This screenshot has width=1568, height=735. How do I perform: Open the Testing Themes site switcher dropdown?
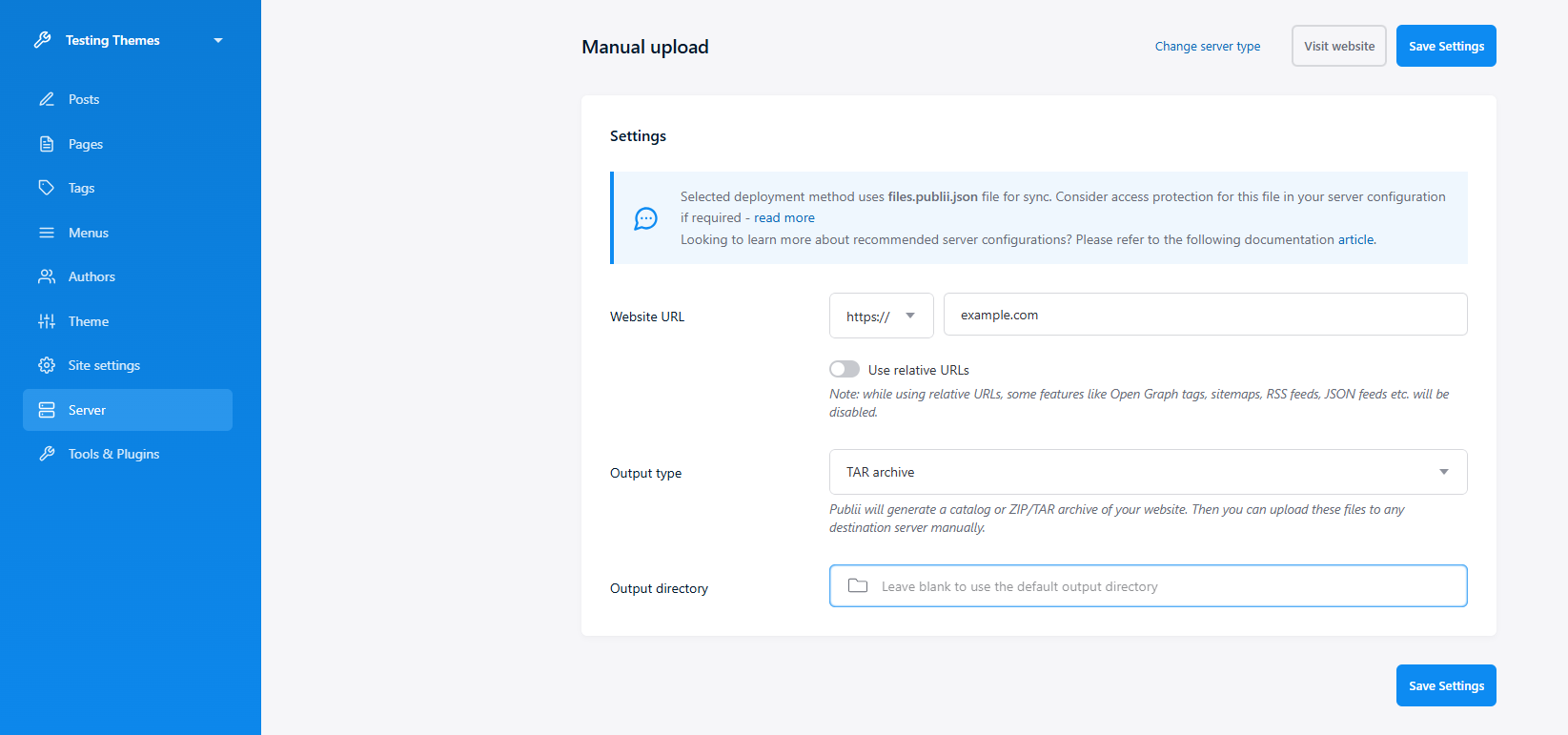click(128, 40)
